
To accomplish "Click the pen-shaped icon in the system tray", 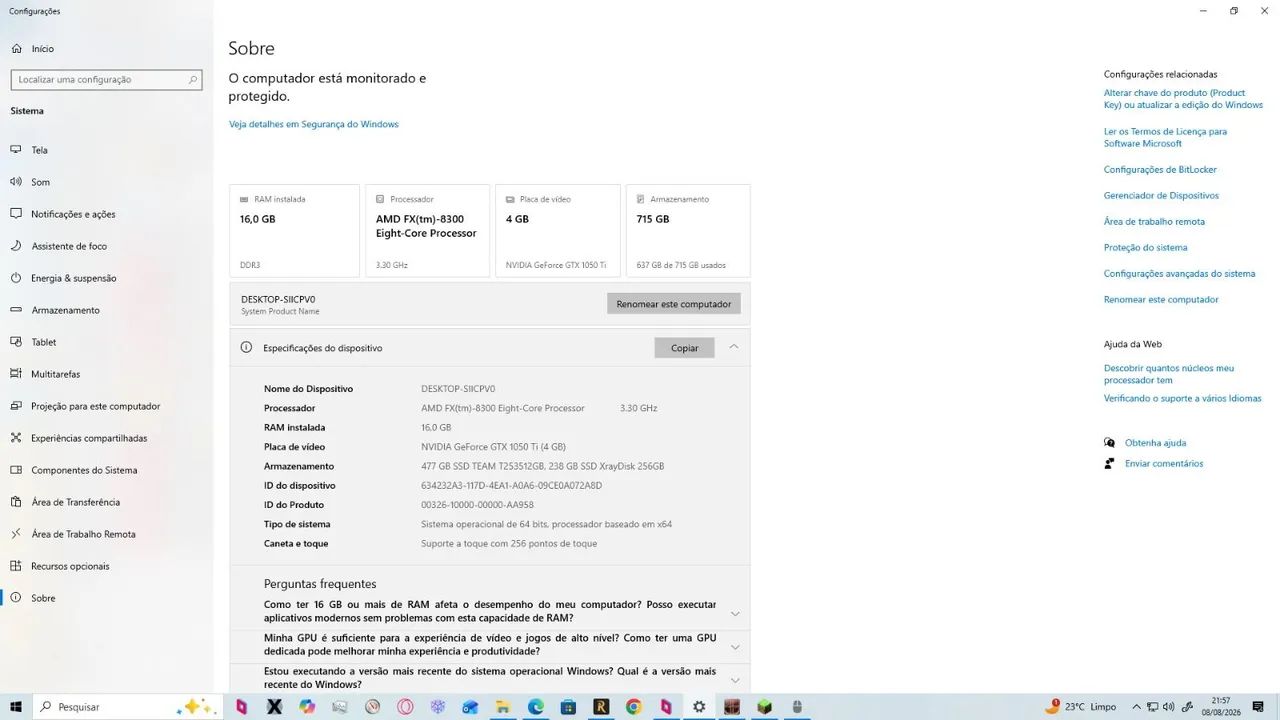I will click(1186, 707).
